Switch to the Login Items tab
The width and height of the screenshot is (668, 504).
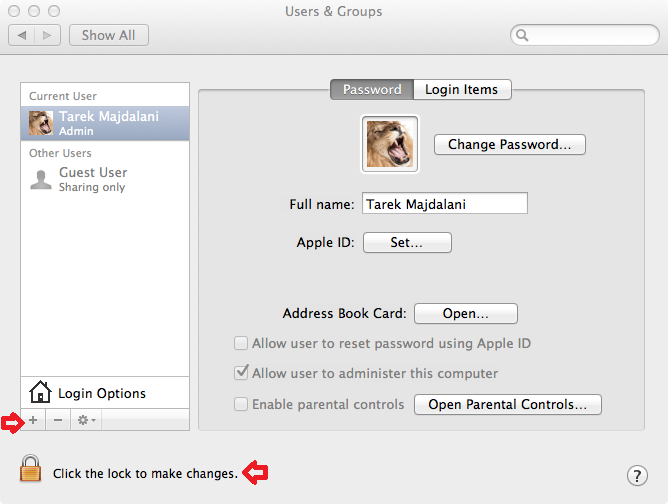click(462, 89)
